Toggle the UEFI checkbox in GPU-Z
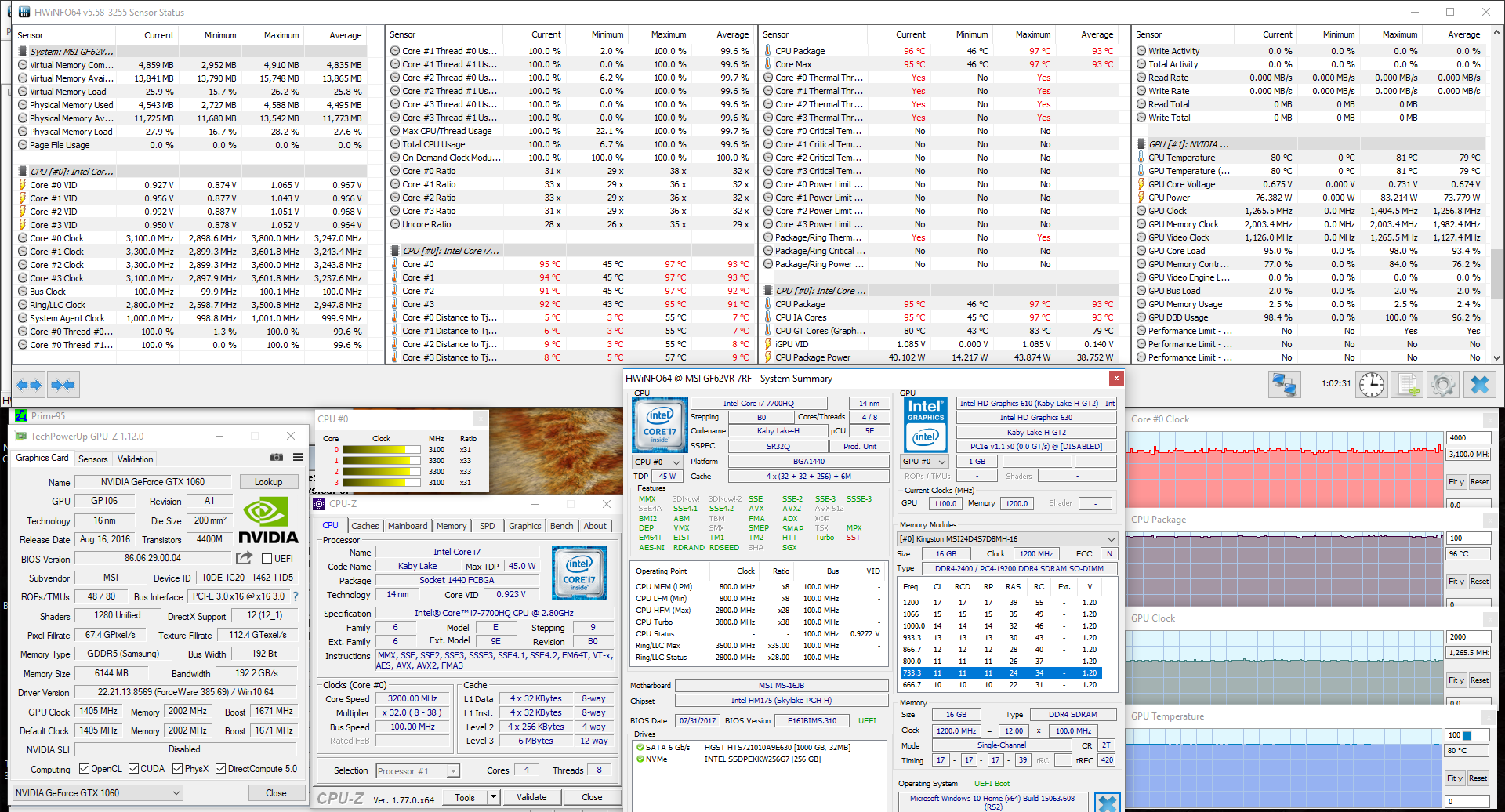This screenshot has width=1505, height=812. tap(267, 559)
